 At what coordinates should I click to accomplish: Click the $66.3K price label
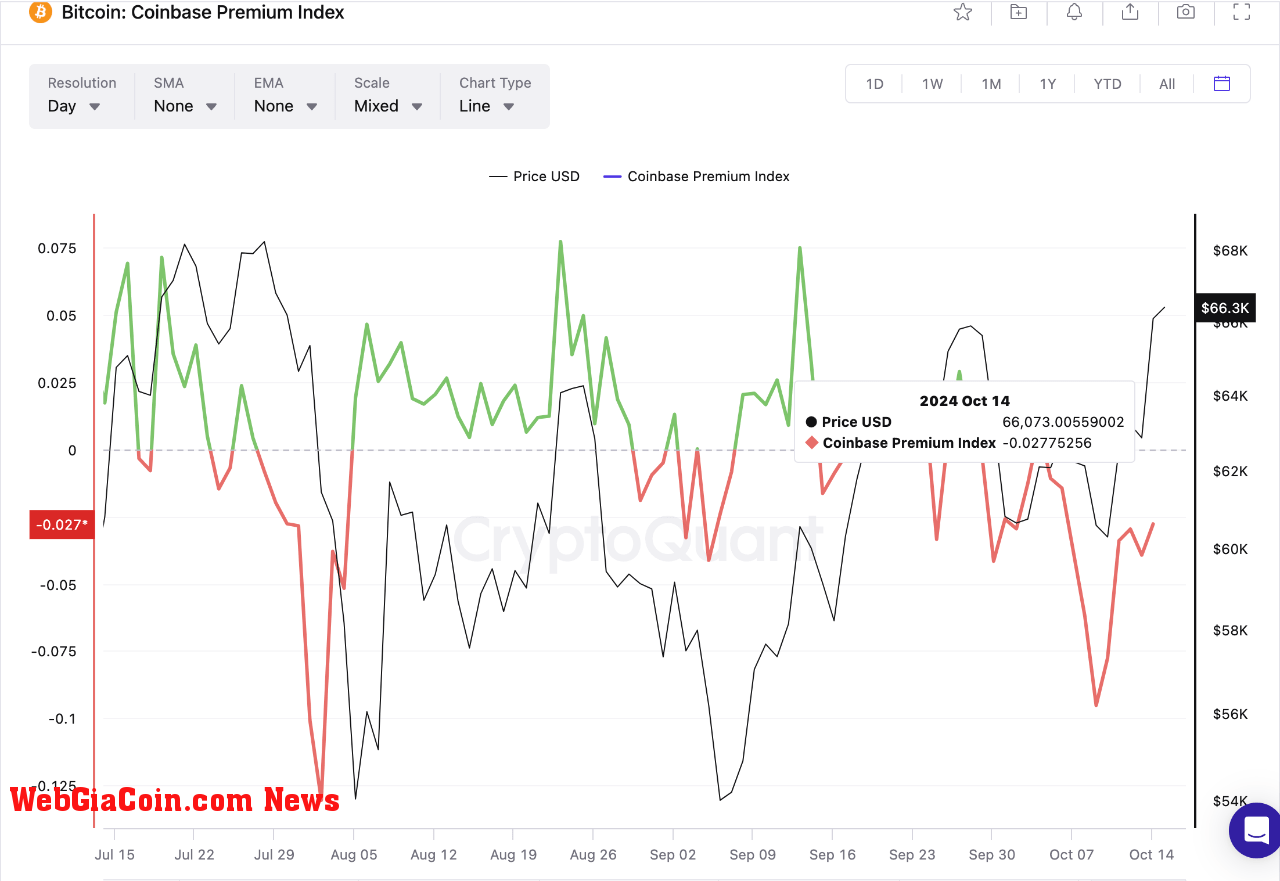click(x=1224, y=308)
